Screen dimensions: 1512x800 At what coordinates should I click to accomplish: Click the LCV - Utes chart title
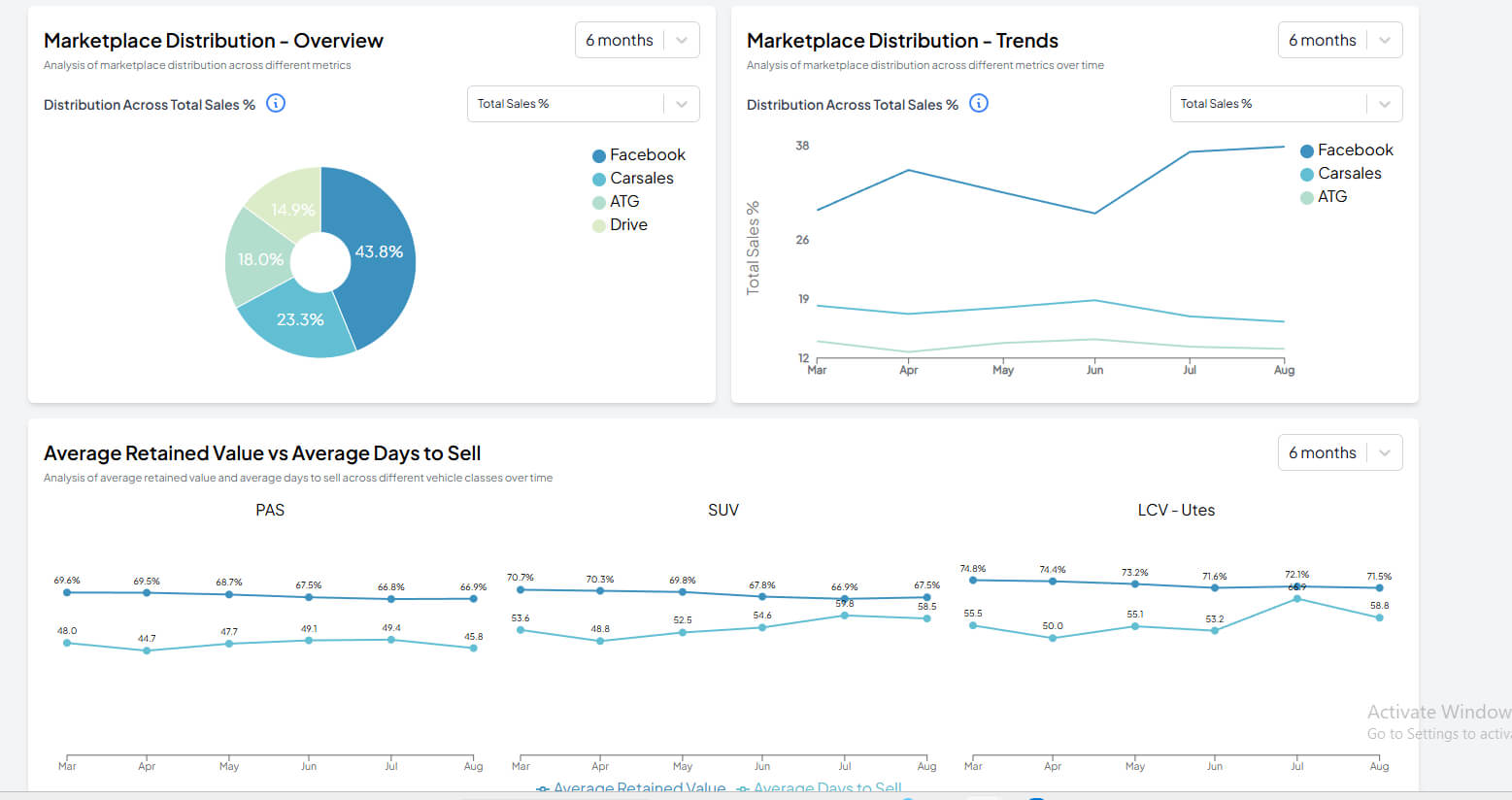coord(1176,510)
